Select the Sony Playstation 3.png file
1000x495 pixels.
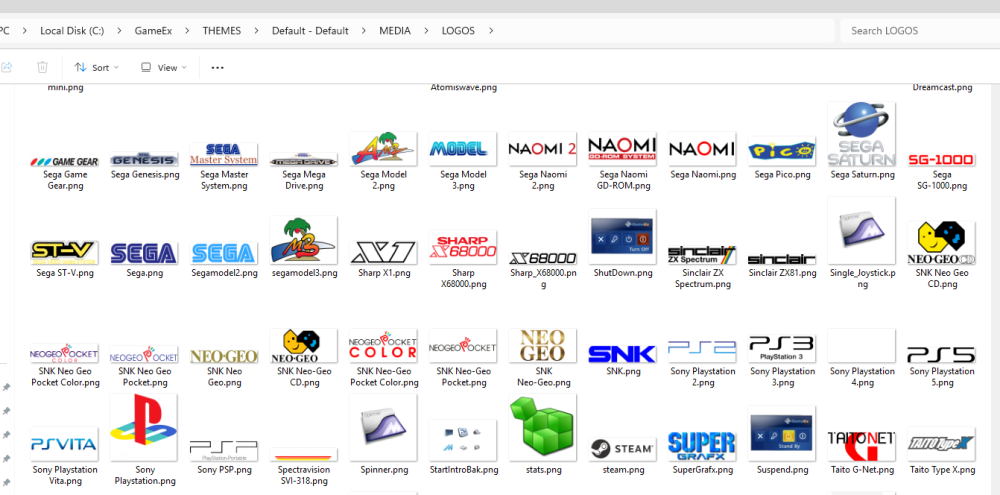pyautogui.click(x=782, y=349)
